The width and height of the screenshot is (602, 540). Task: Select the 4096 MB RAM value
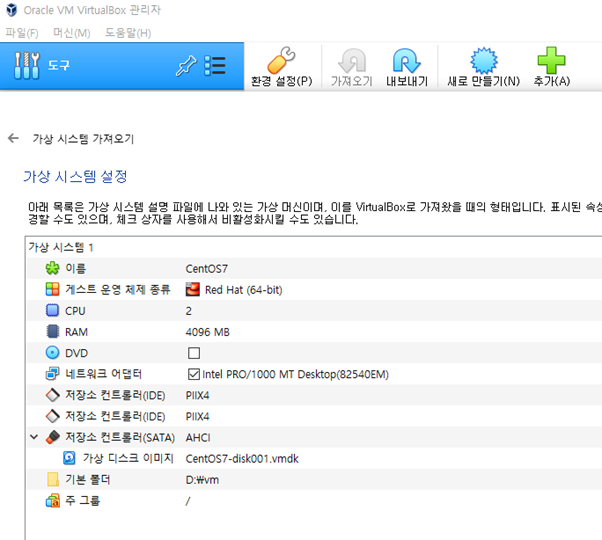[208, 332]
